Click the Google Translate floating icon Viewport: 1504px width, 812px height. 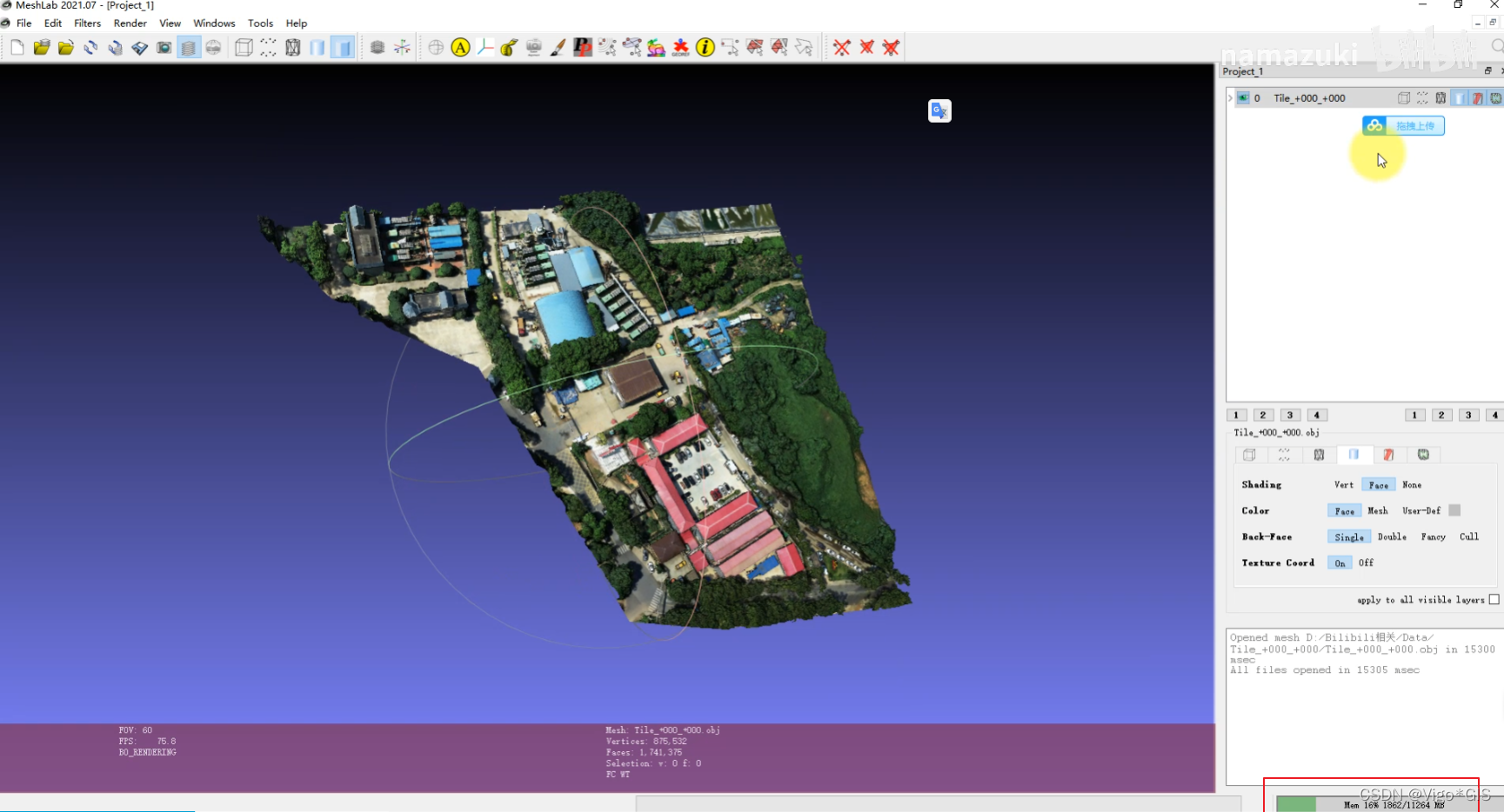coord(939,110)
